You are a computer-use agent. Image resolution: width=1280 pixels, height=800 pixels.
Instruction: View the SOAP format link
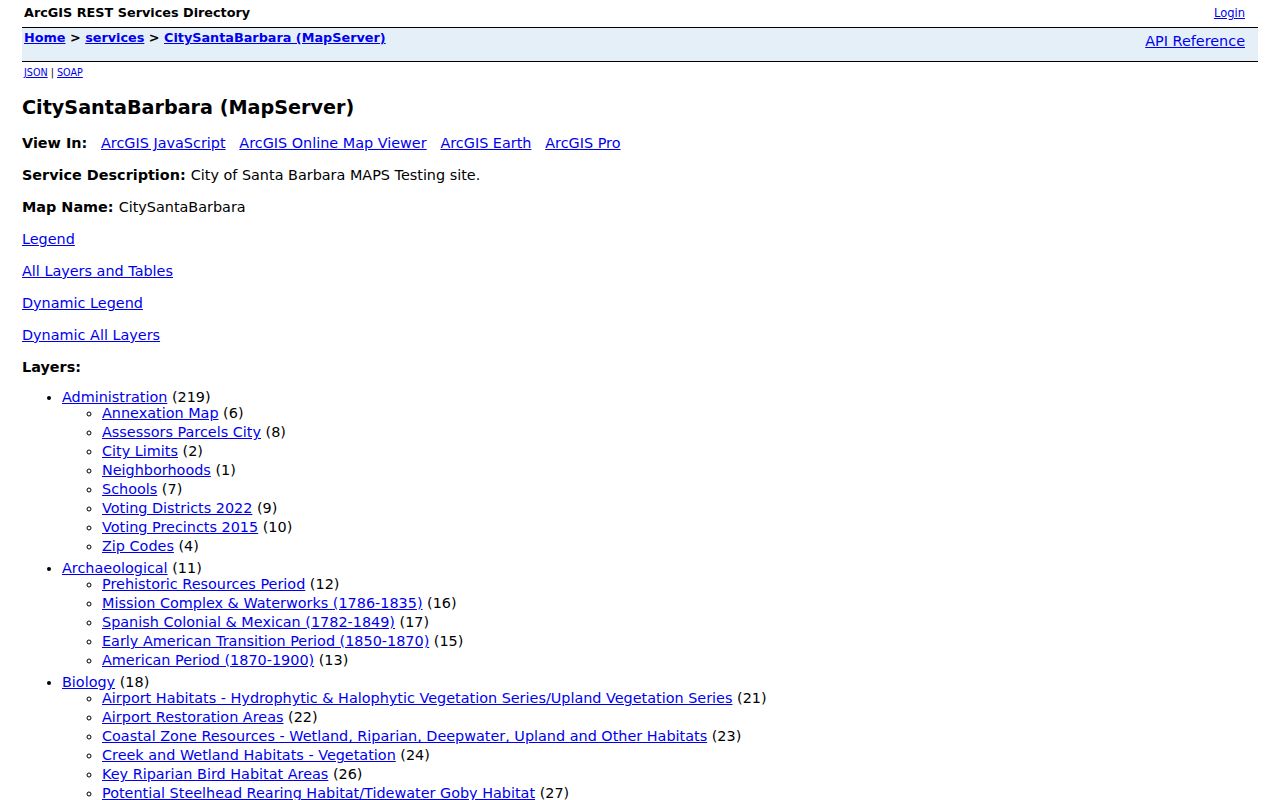(x=70, y=72)
